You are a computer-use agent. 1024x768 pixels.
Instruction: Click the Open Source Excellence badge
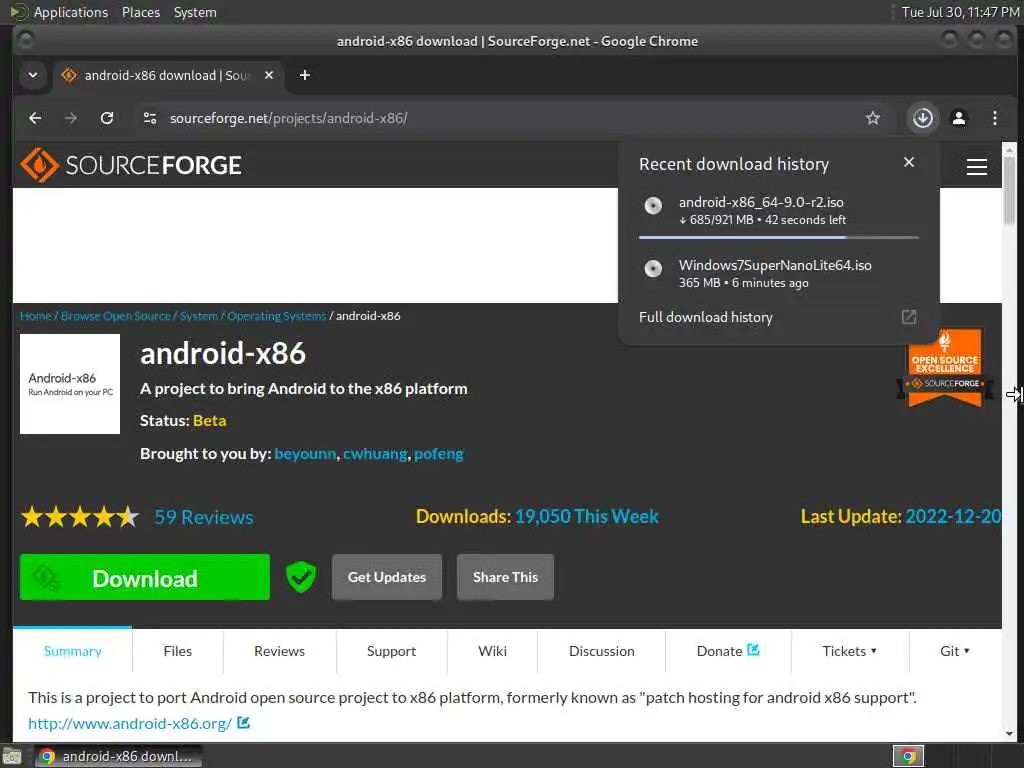[944, 367]
